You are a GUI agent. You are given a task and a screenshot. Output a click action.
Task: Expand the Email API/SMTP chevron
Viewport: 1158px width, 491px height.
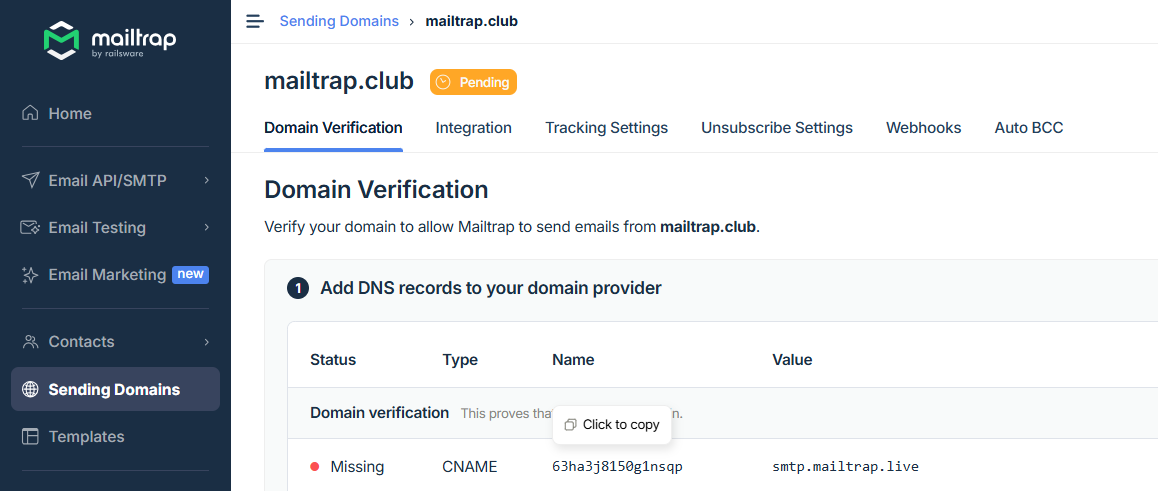pos(207,181)
